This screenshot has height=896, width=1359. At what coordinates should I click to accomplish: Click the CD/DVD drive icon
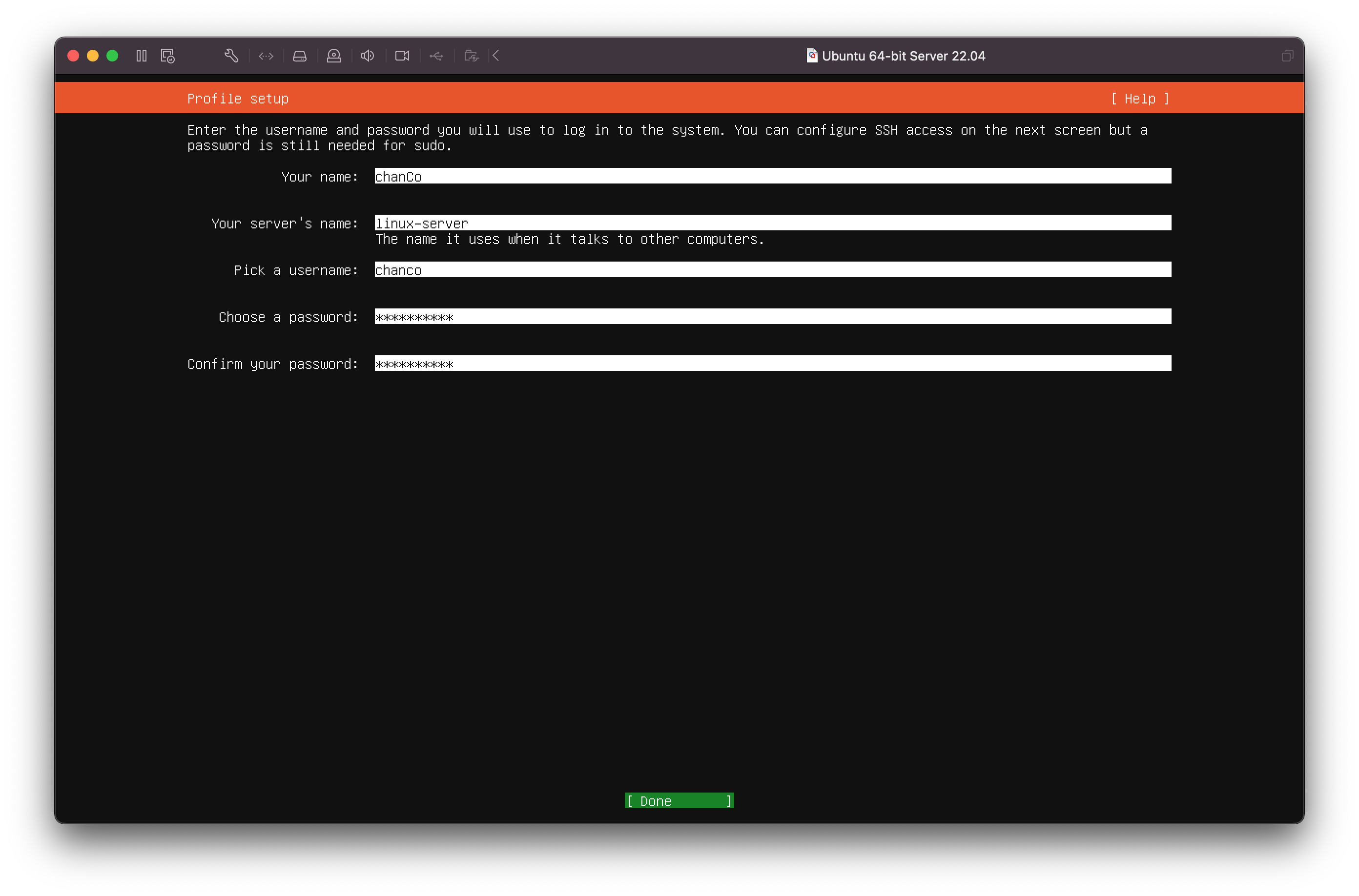(x=334, y=56)
